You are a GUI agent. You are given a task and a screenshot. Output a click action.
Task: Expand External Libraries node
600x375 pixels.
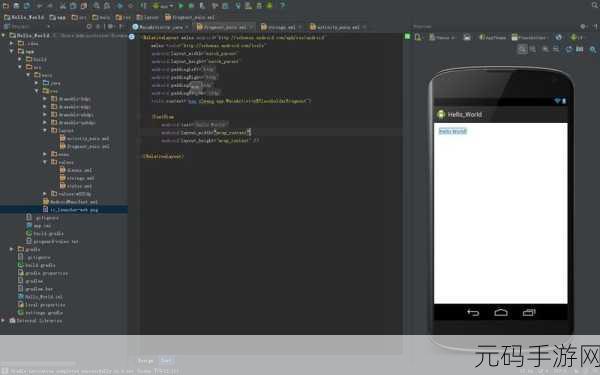pos(3,321)
